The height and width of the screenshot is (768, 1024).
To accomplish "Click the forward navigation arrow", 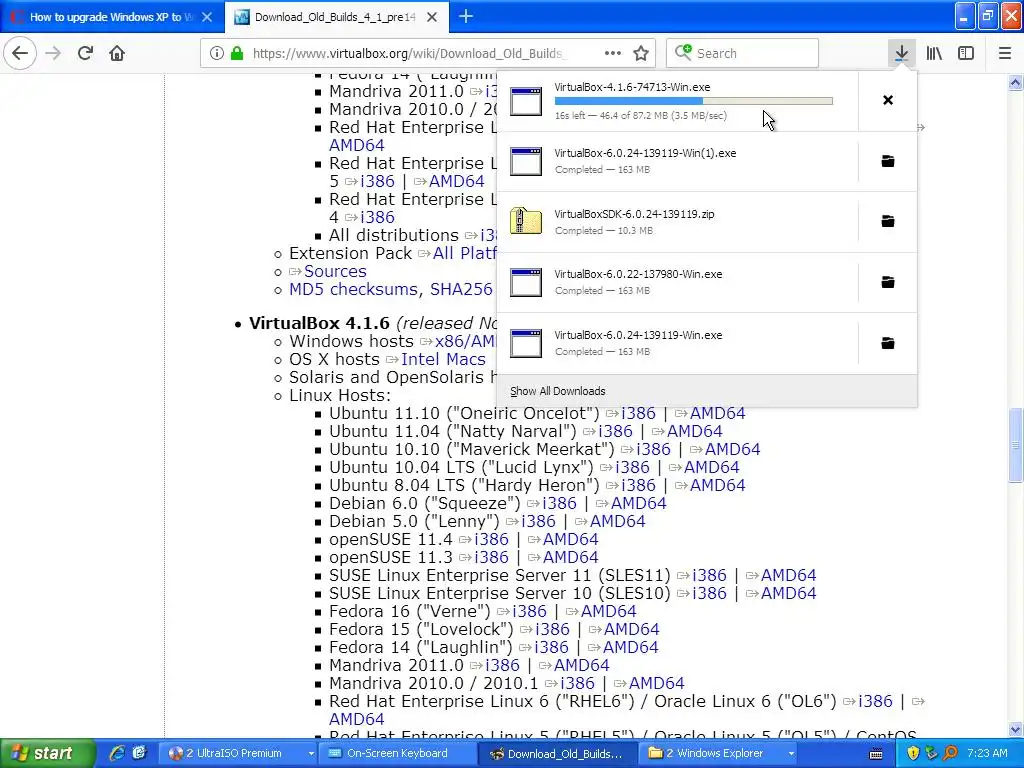I will click(53, 54).
